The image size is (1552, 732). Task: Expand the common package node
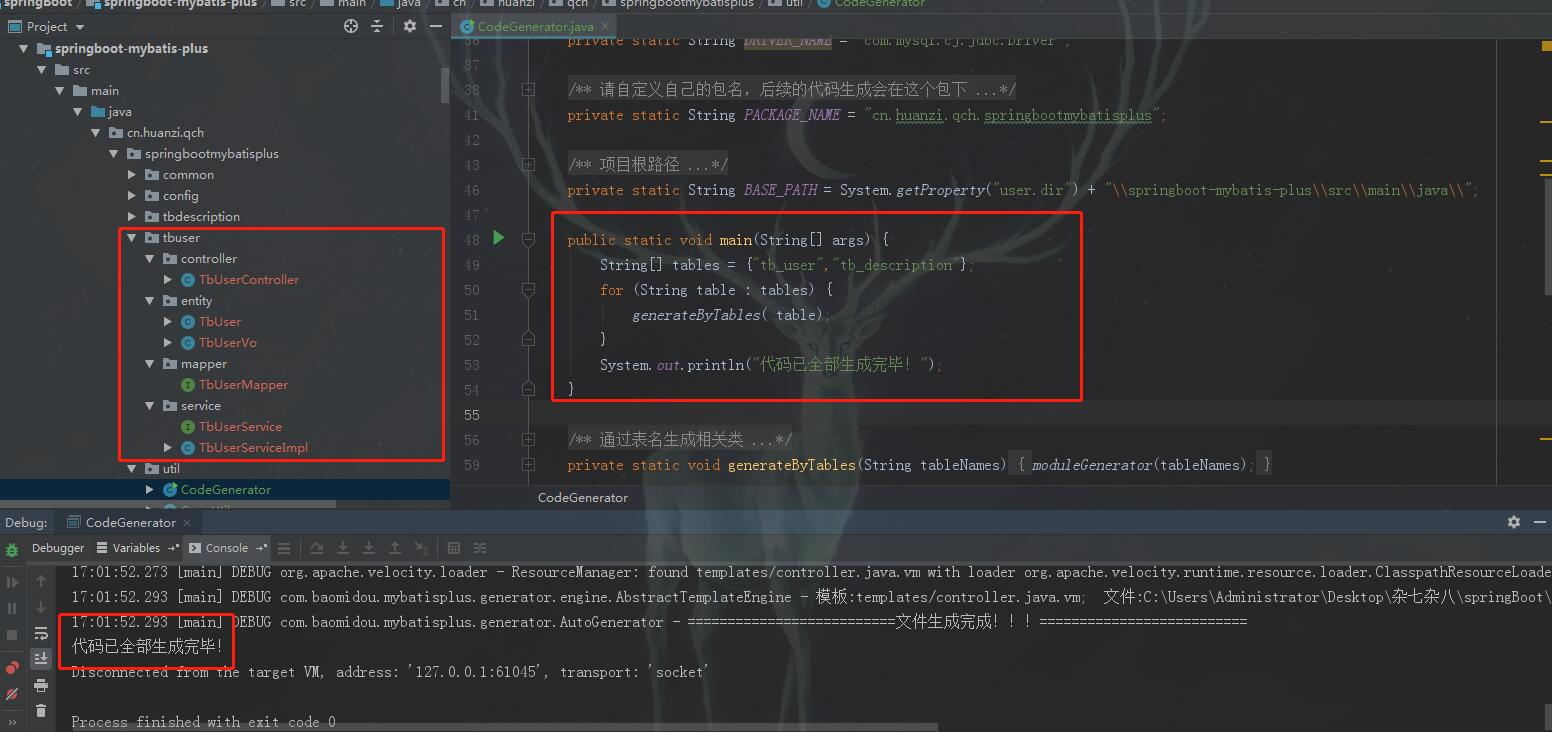point(131,174)
